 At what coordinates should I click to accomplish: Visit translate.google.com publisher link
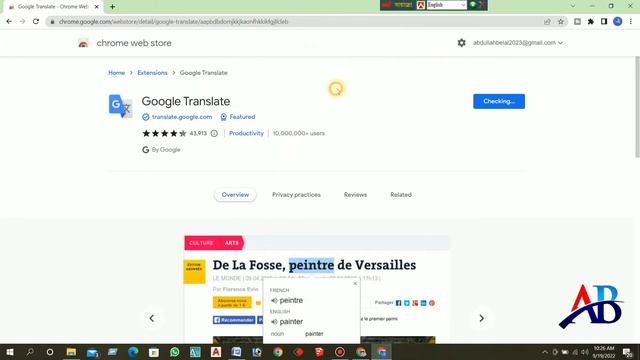point(182,117)
